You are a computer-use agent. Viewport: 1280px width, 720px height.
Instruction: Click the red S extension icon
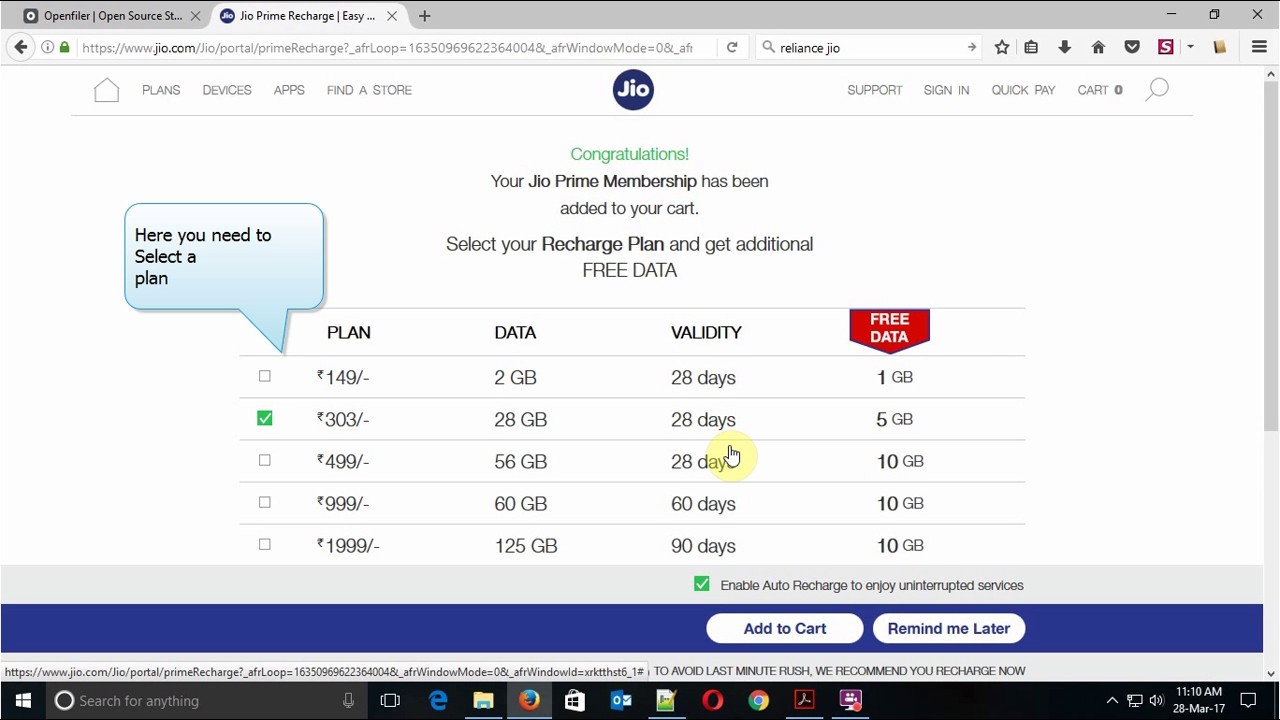[x=1166, y=47]
